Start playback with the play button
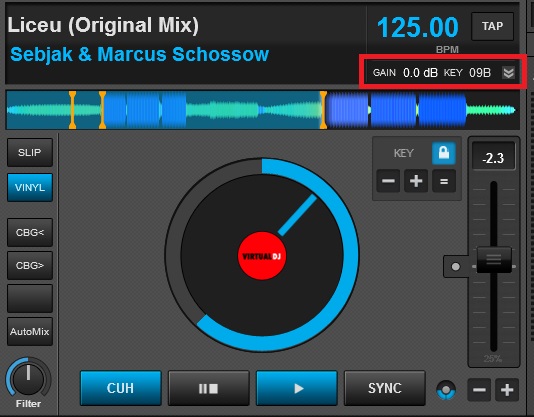This screenshot has width=534, height=417. pos(297,388)
